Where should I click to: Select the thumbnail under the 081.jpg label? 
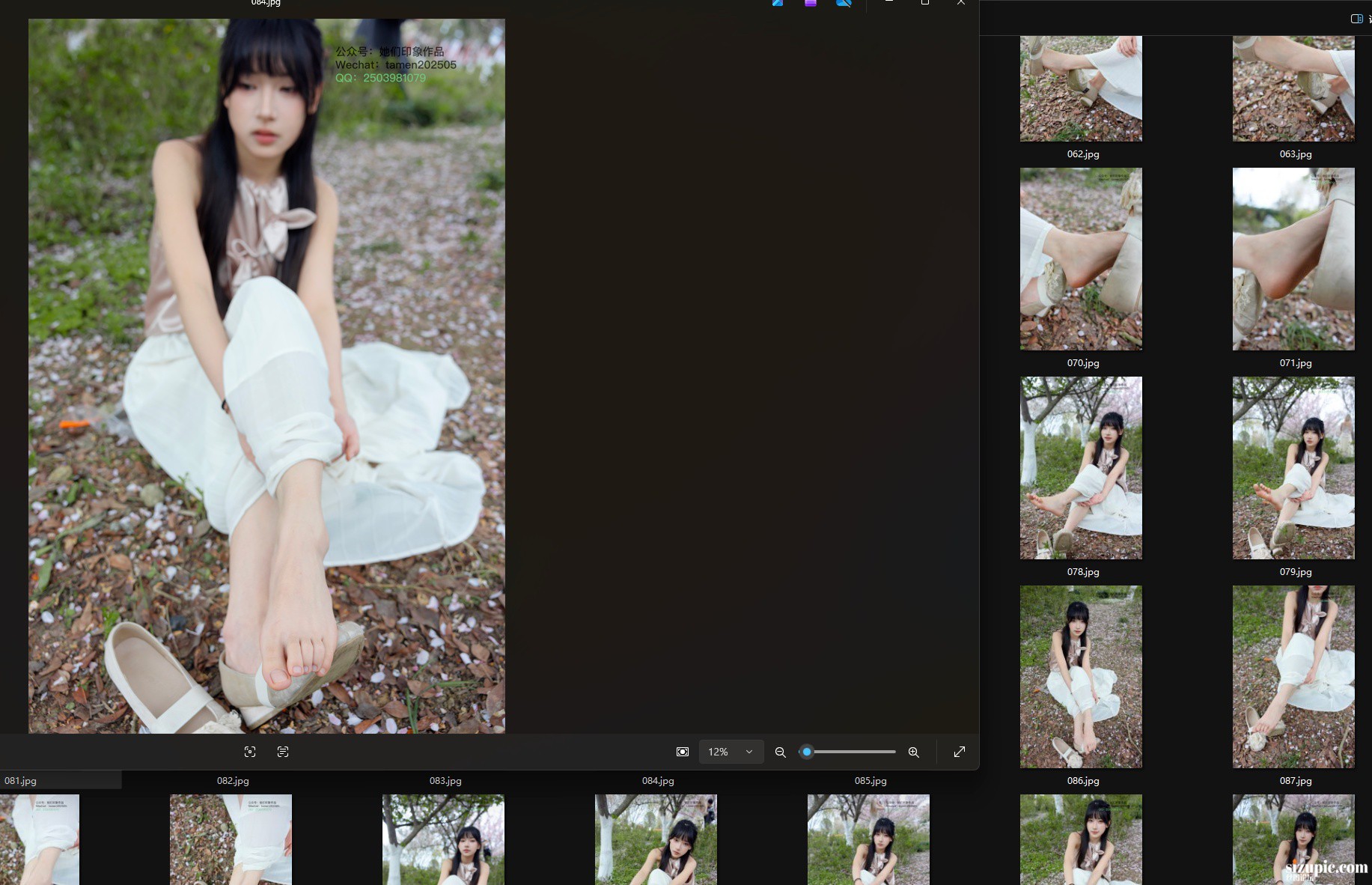click(40, 839)
